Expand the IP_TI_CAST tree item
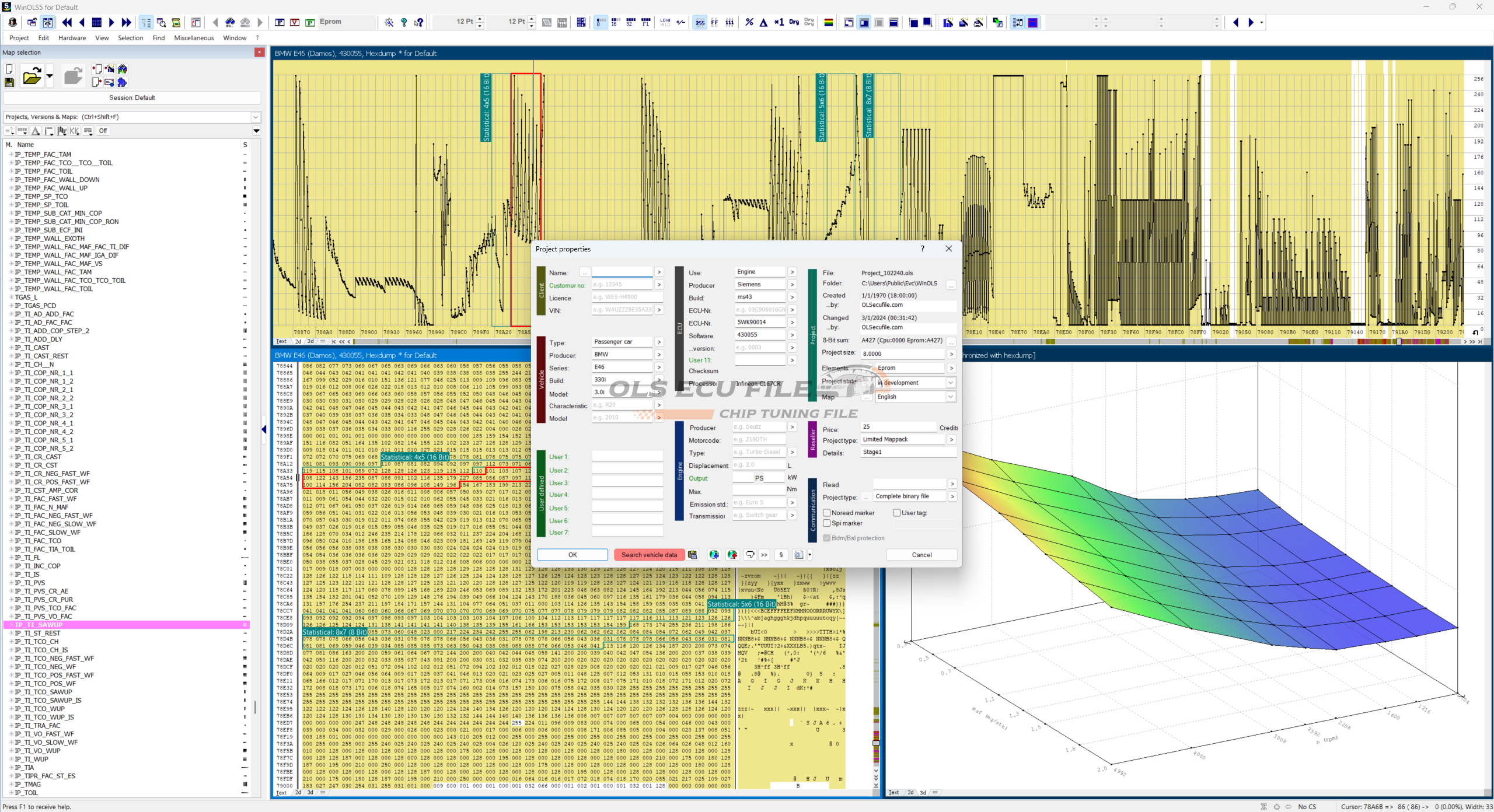 pos(11,348)
